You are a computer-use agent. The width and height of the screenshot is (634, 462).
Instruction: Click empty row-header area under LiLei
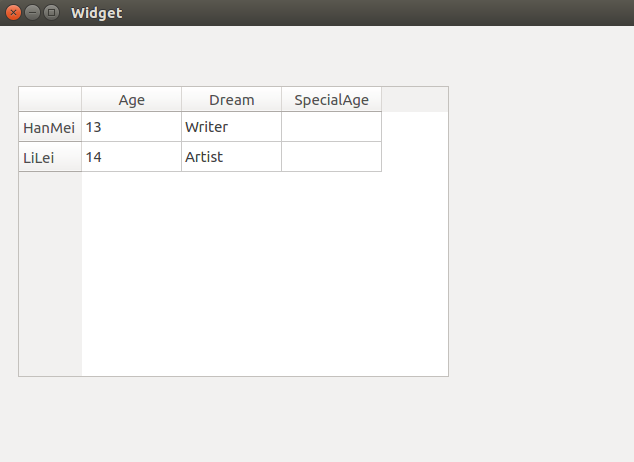pyautogui.click(x=49, y=270)
